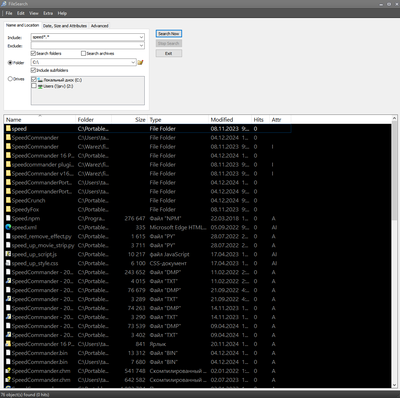Open the Exclude pattern dropdown
This screenshot has width=400, height=398.
141,46
